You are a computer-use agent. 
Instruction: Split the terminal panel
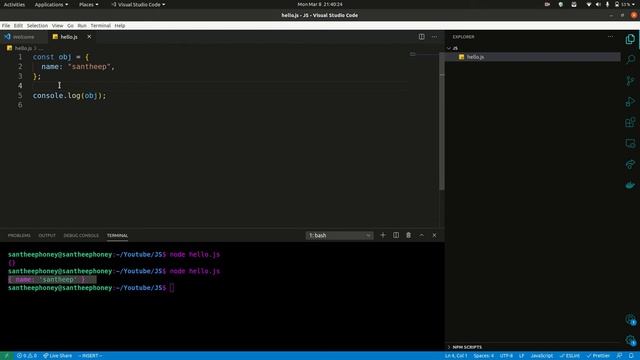pyautogui.click(x=396, y=235)
